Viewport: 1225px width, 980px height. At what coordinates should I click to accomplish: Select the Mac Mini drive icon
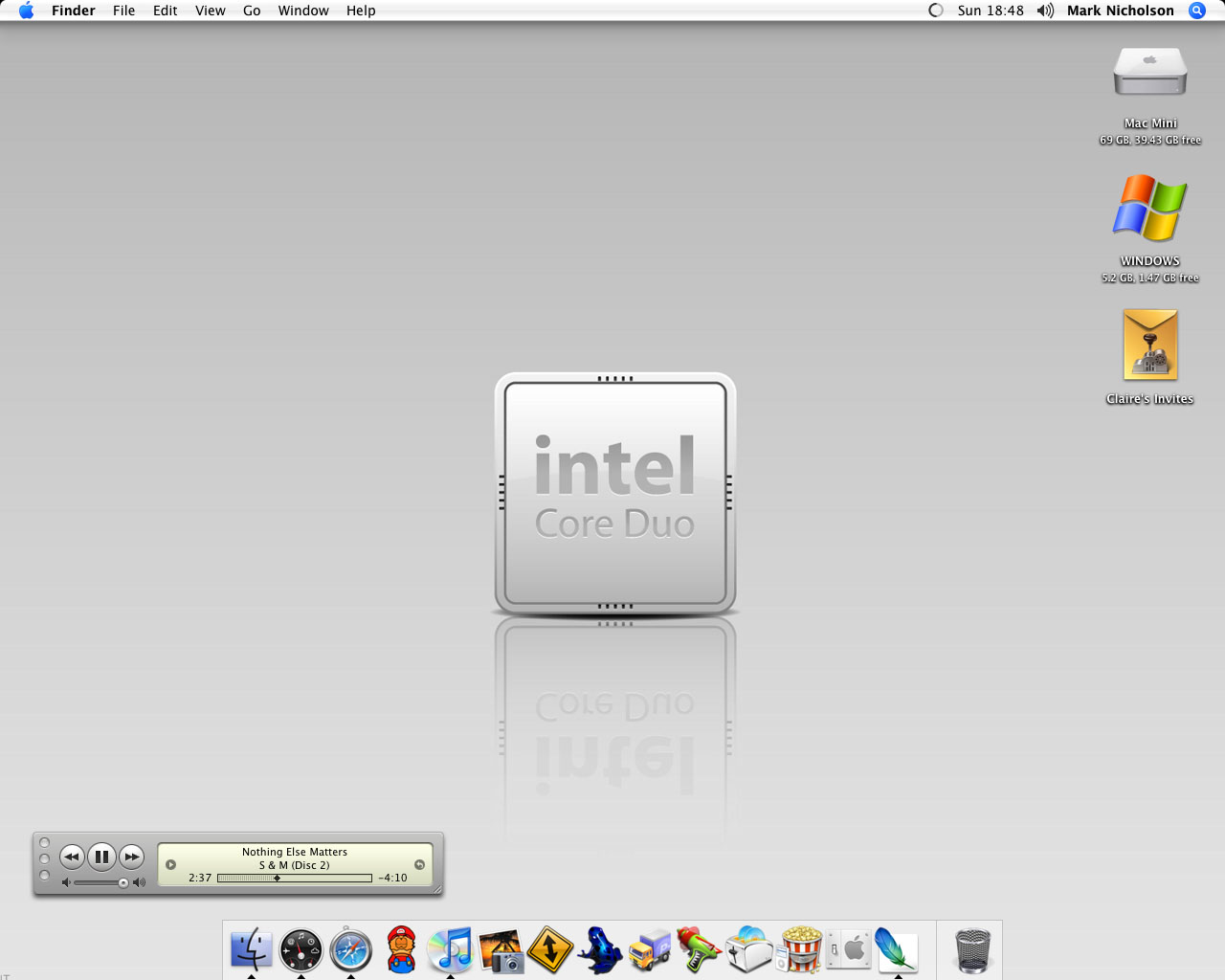(x=1150, y=72)
